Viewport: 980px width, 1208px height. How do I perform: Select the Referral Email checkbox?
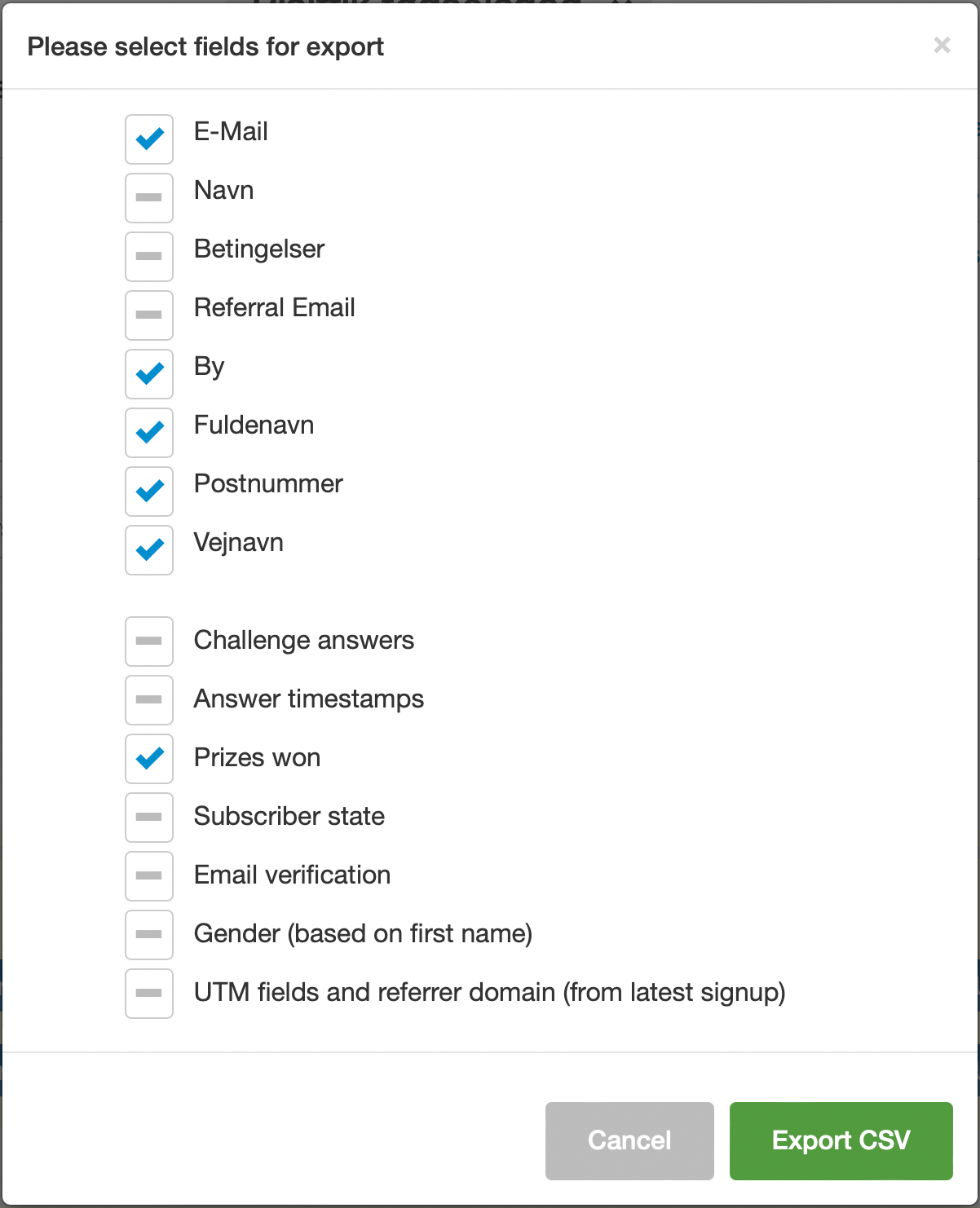[149, 315]
